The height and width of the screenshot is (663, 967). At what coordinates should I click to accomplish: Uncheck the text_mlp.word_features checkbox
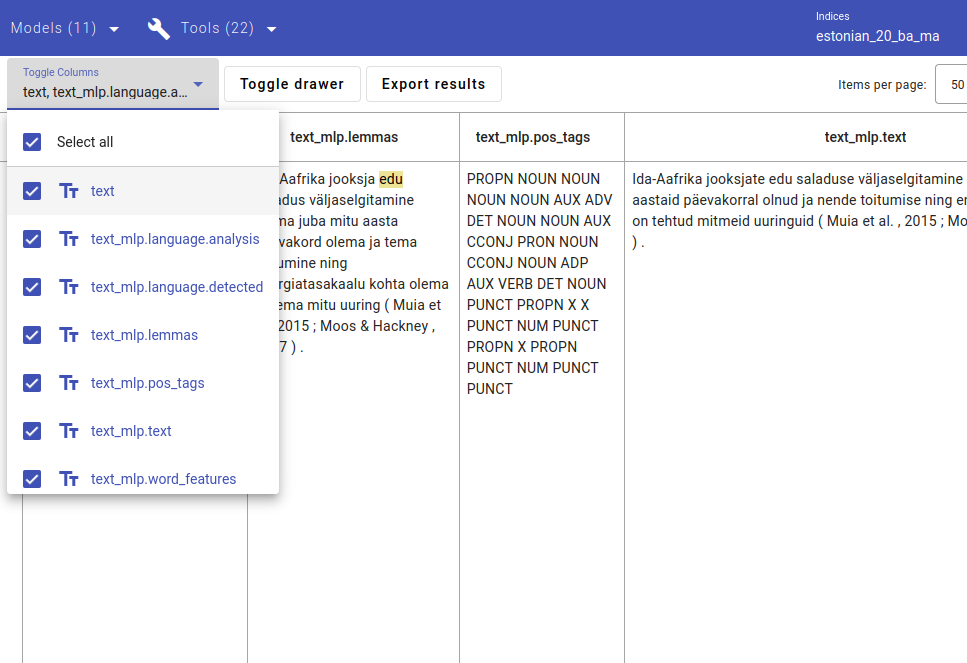pos(32,479)
